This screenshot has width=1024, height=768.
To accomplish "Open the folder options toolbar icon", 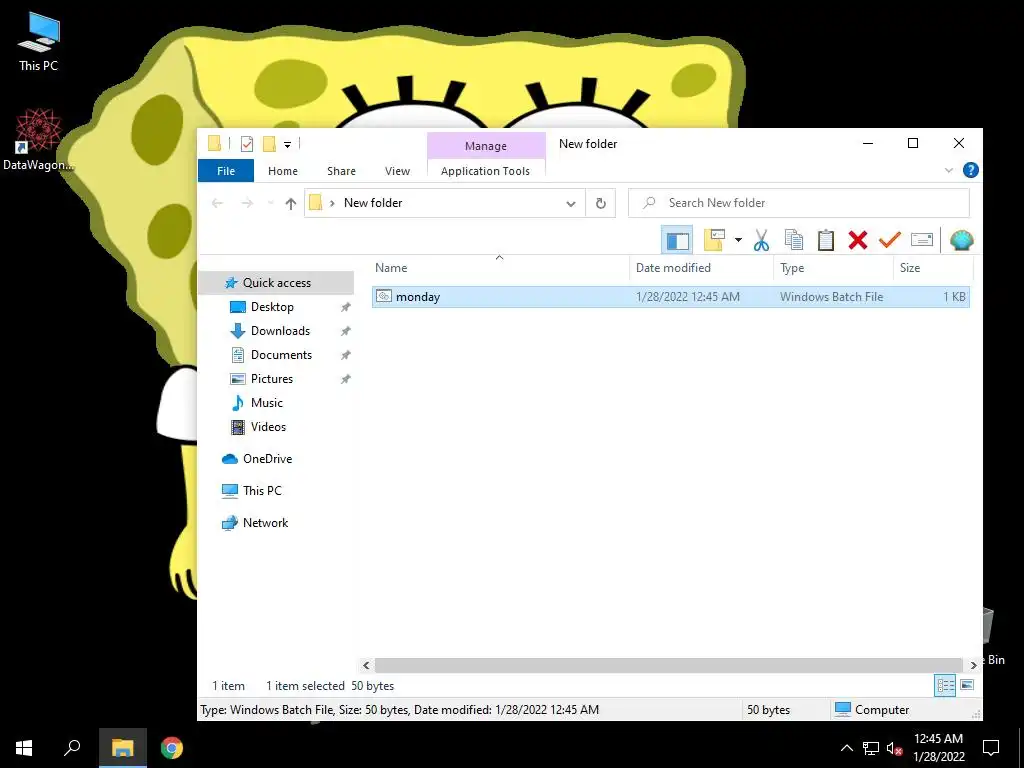I will pyautogui.click(x=714, y=240).
